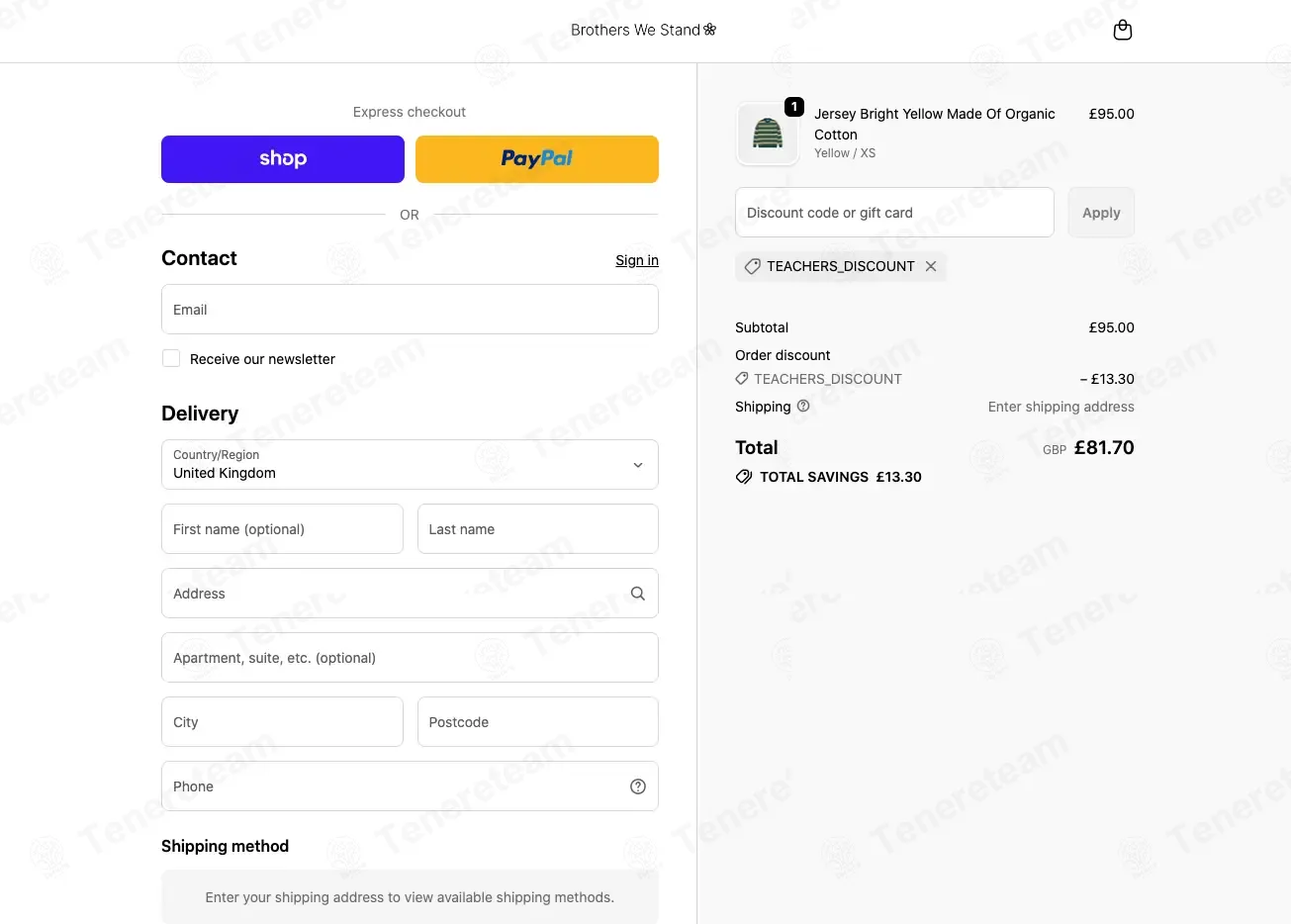Click the address search magnifier icon

[x=638, y=594]
